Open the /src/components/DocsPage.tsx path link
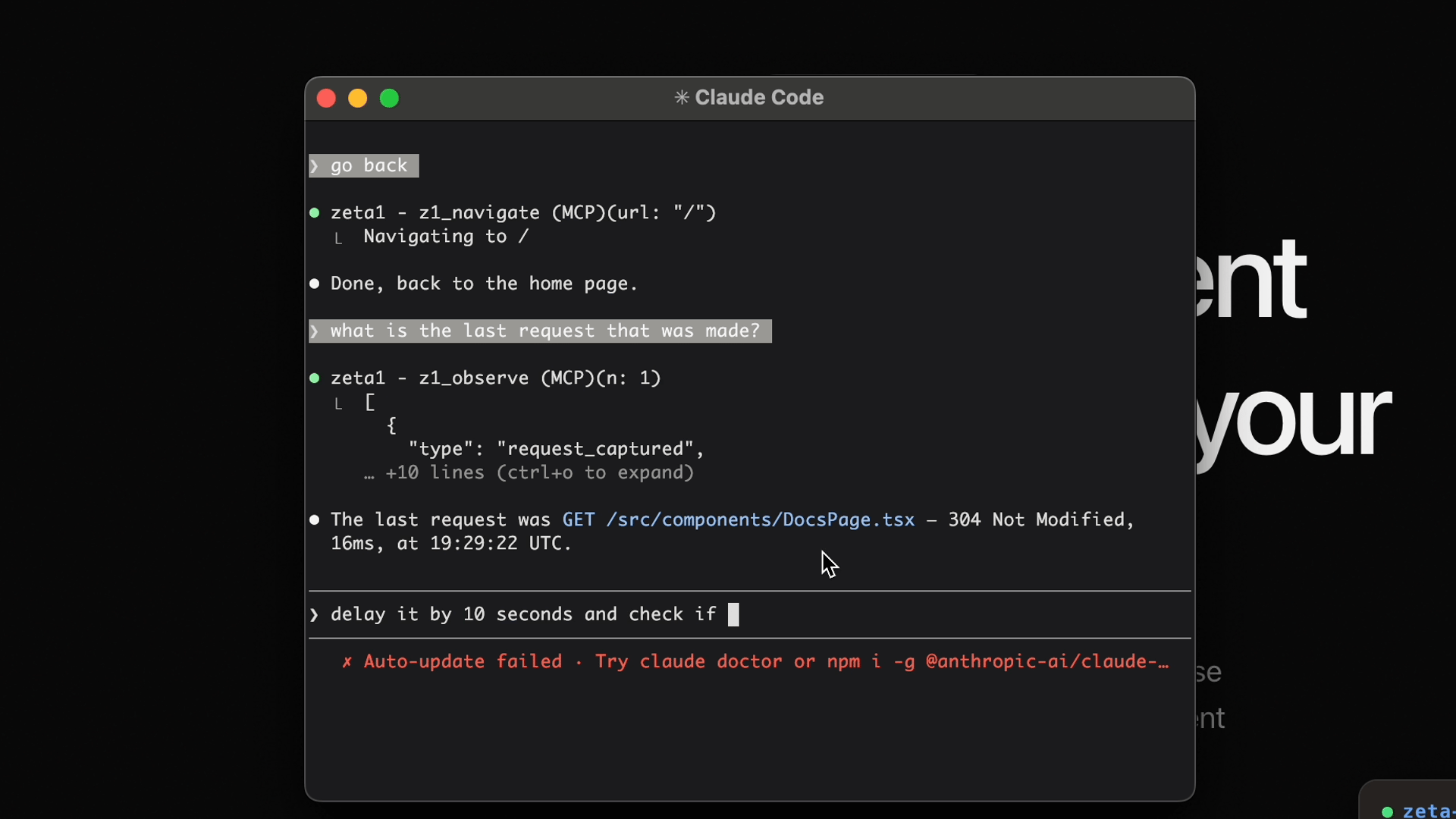The height and width of the screenshot is (819, 1456). [x=760, y=520]
